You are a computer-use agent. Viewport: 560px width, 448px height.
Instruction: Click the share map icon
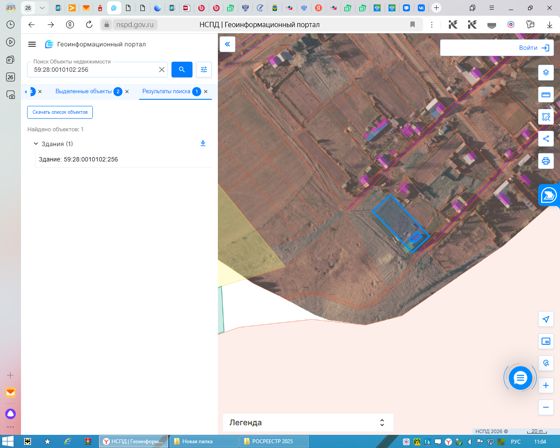point(545,139)
